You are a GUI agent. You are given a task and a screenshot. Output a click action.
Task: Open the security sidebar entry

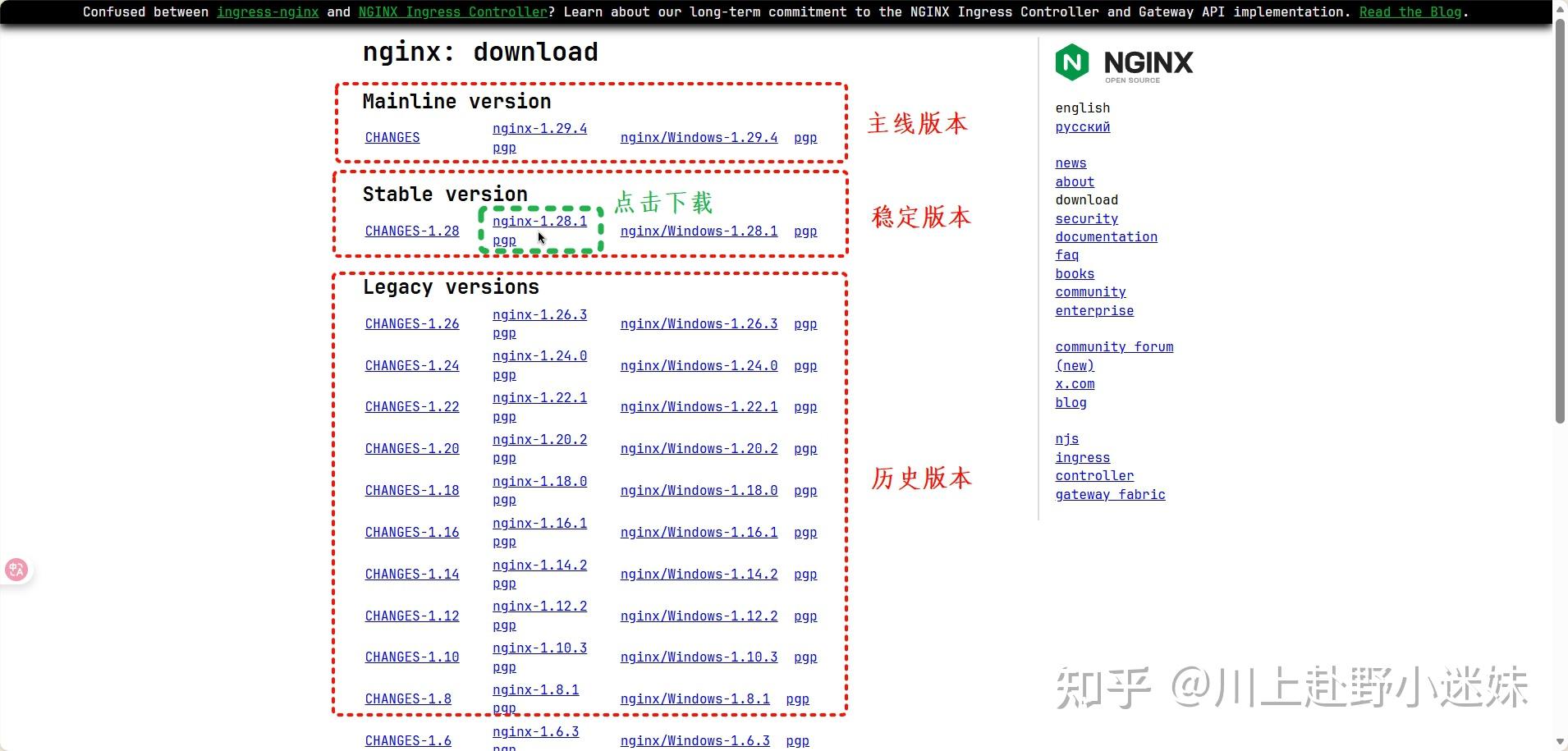1085,218
